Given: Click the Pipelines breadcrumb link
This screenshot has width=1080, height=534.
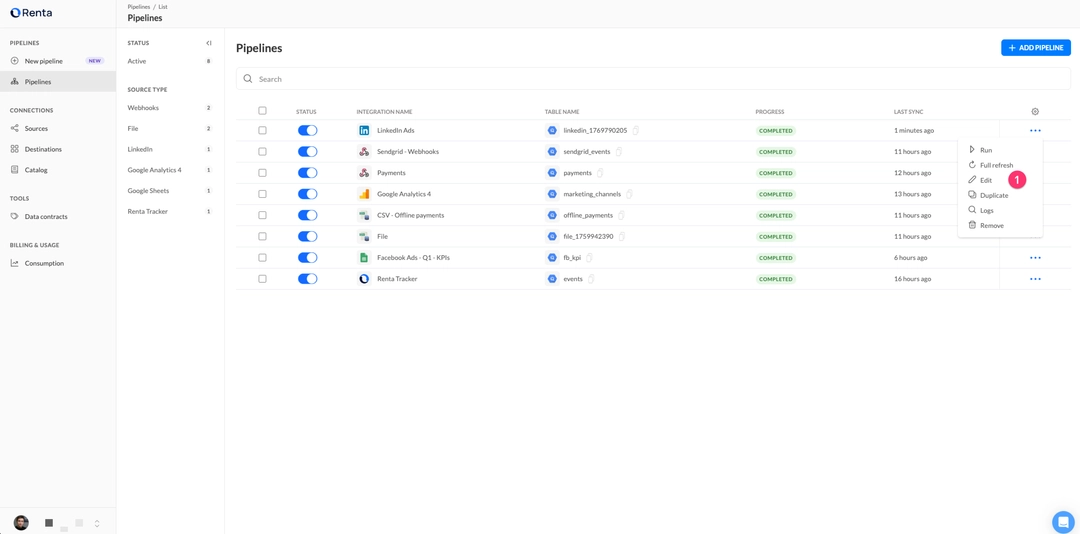Looking at the screenshot, I should tap(138, 7).
